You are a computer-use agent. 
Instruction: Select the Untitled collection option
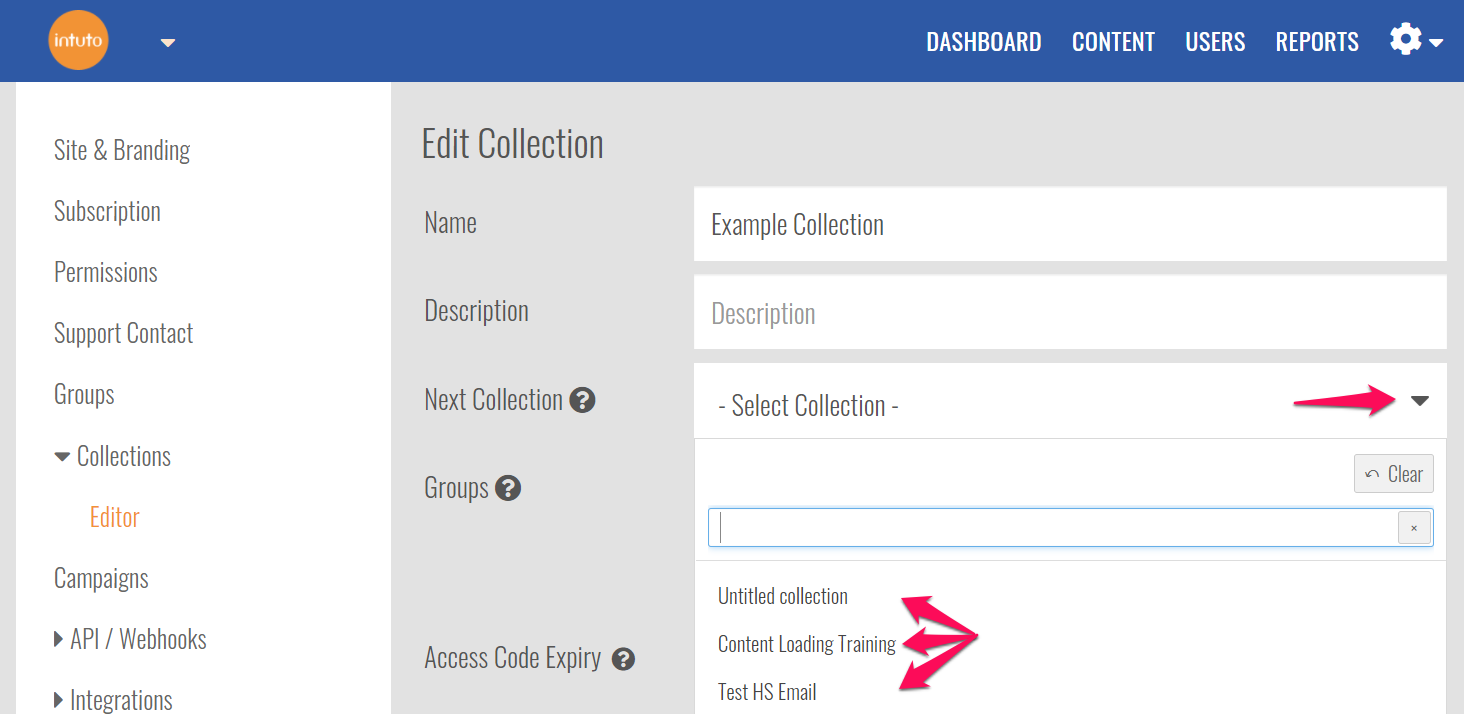782,596
